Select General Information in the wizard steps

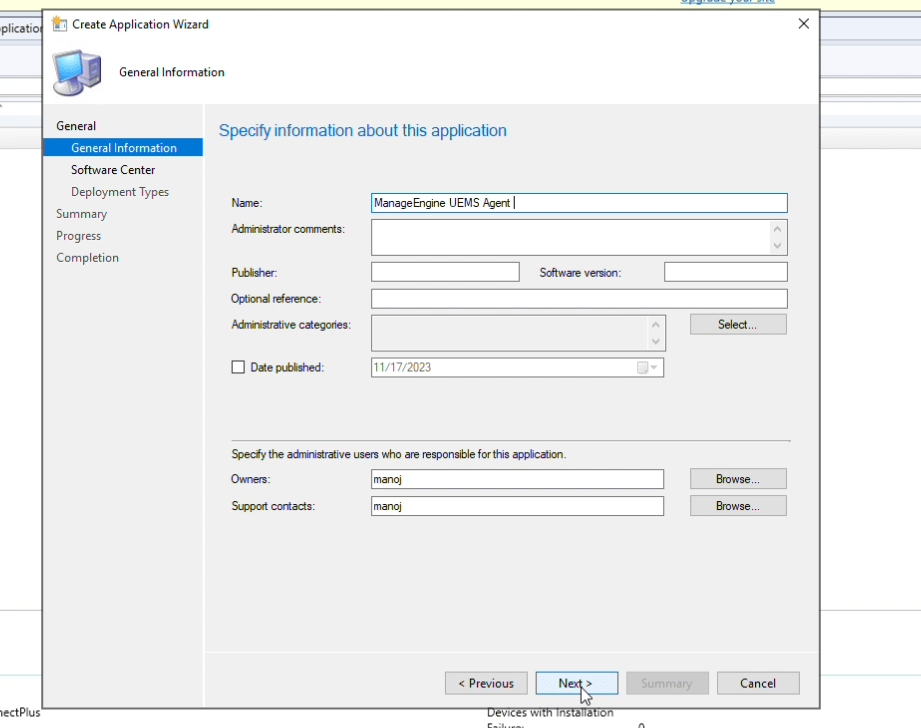point(123,147)
